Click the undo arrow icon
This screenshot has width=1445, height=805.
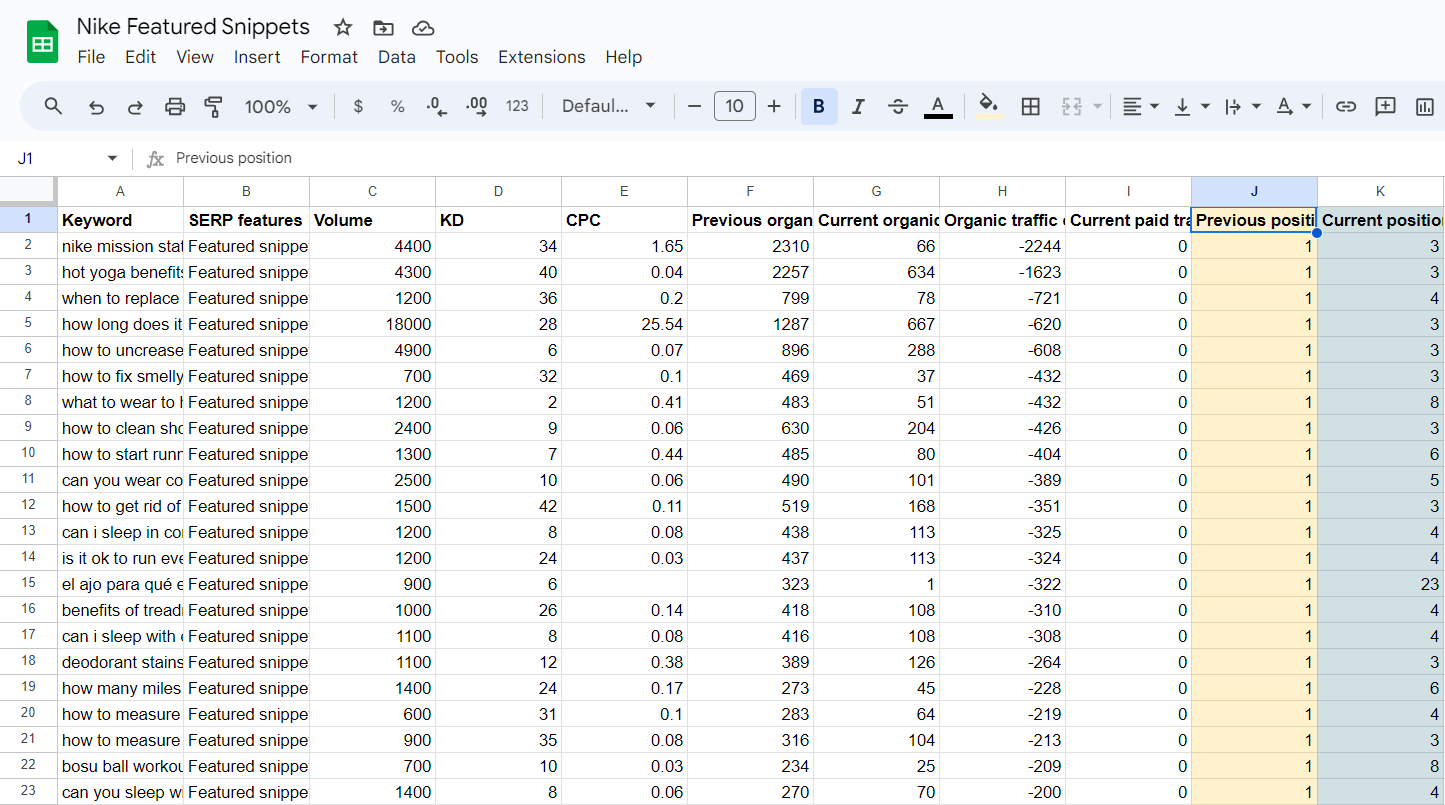(97, 106)
